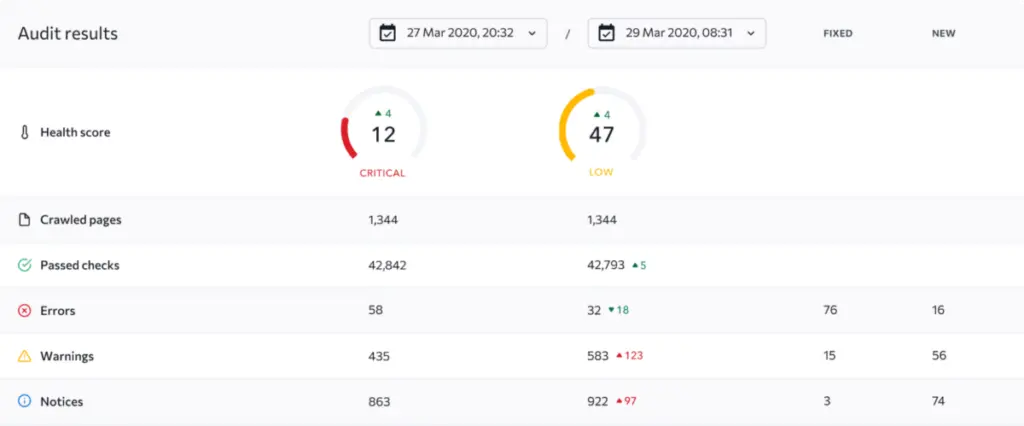Image resolution: width=1024 pixels, height=426 pixels.
Task: Click the Crawled pages document icon
Action: coord(25,220)
